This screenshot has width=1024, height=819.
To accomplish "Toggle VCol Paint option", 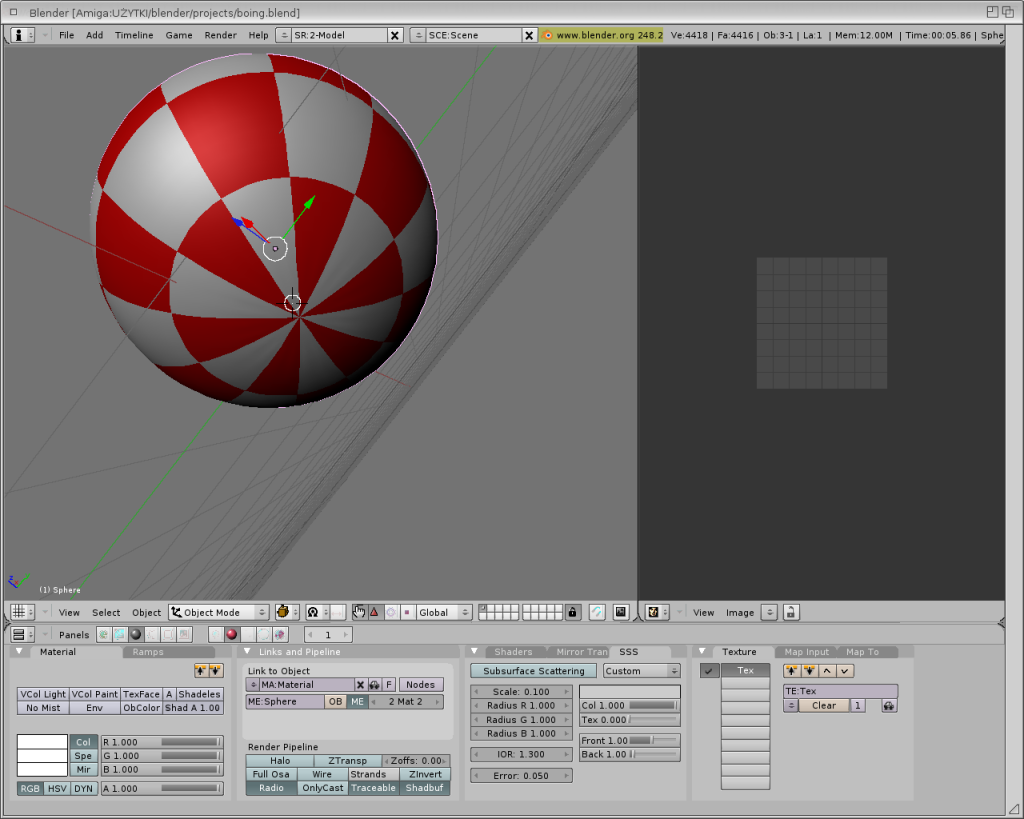I will click(x=95, y=694).
